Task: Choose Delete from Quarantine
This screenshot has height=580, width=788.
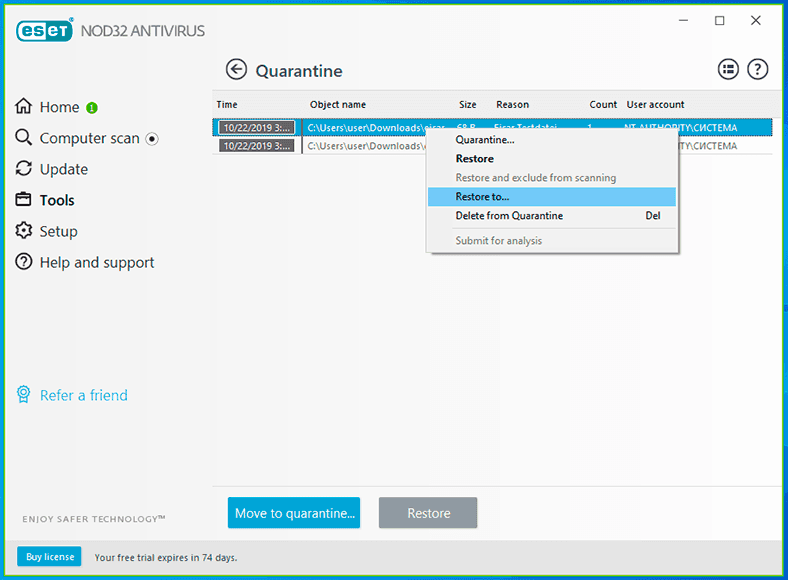Action: (552, 216)
